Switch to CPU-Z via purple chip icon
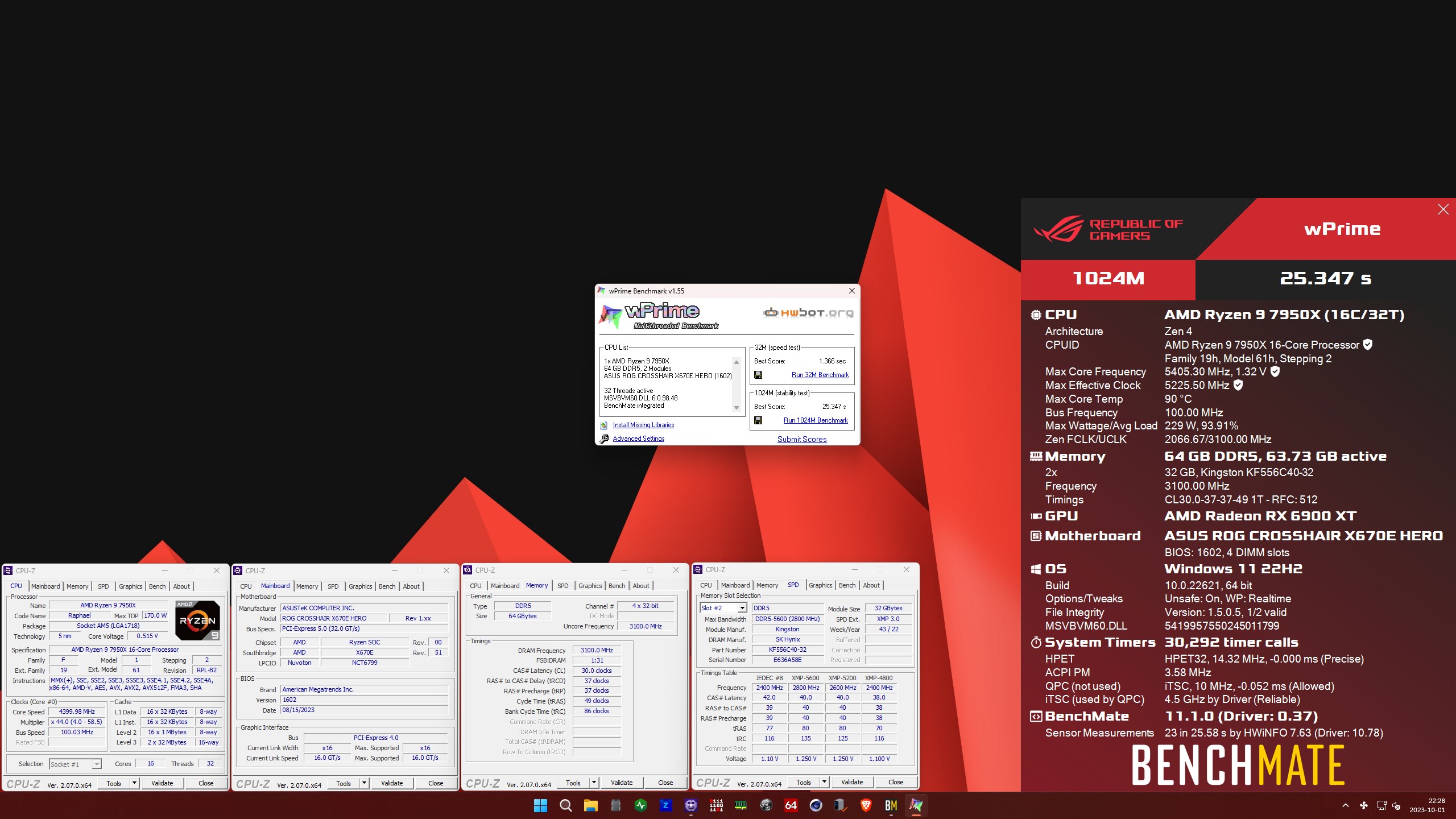 coord(690,805)
